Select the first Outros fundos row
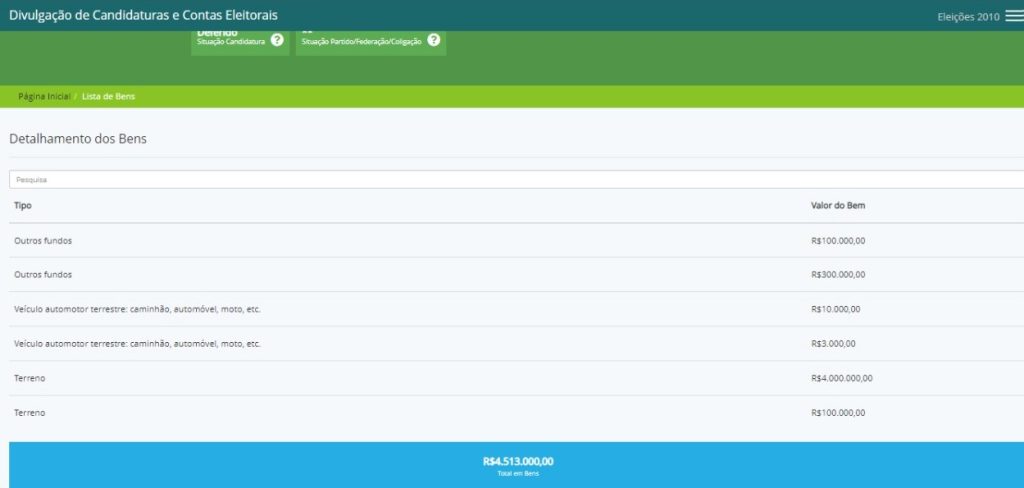The height and width of the screenshot is (488, 1024). click(x=43, y=241)
